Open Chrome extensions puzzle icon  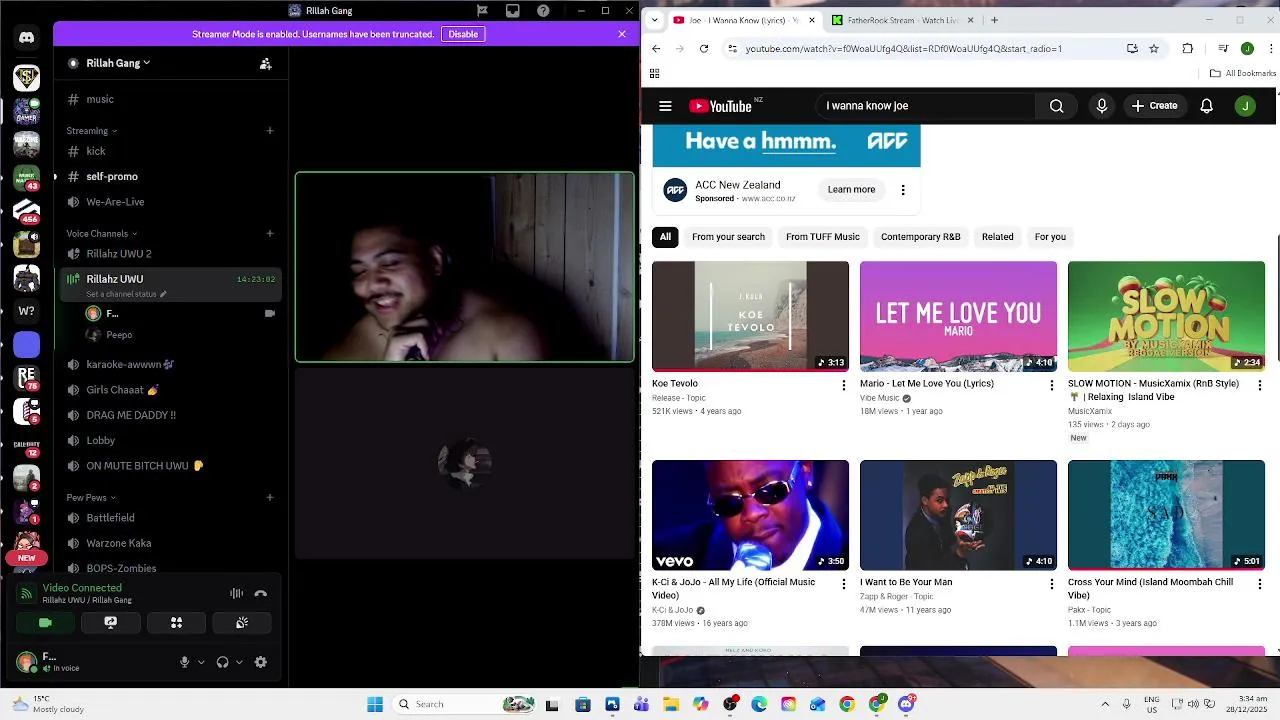click(x=1188, y=48)
